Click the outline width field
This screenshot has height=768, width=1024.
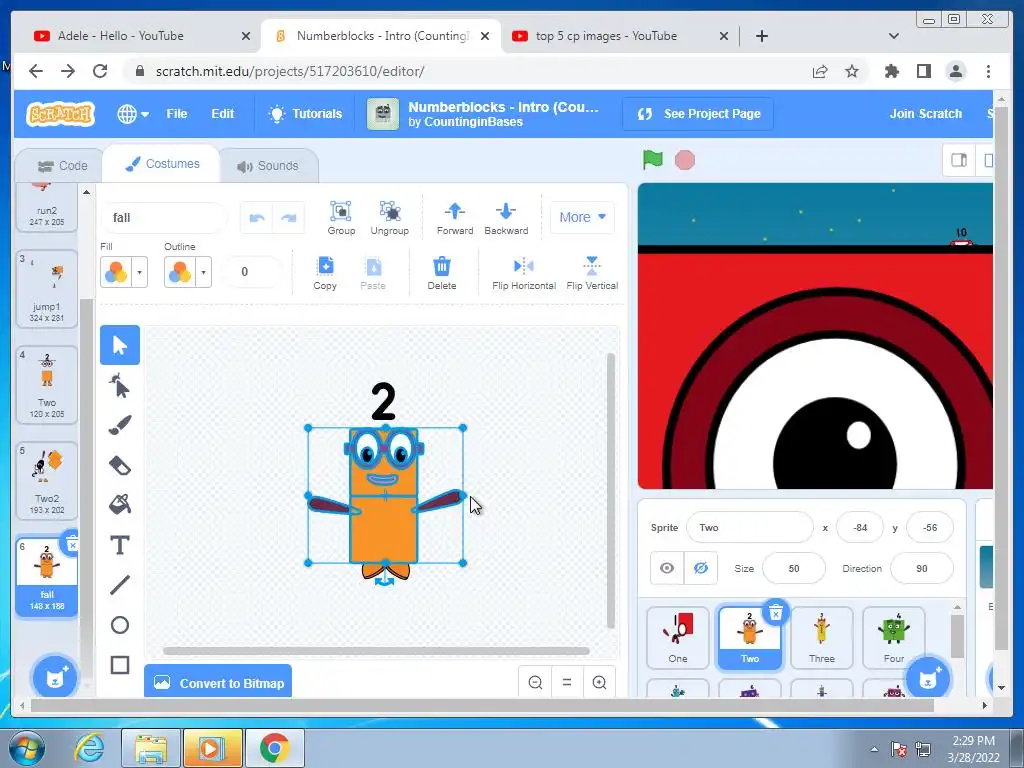coord(251,272)
